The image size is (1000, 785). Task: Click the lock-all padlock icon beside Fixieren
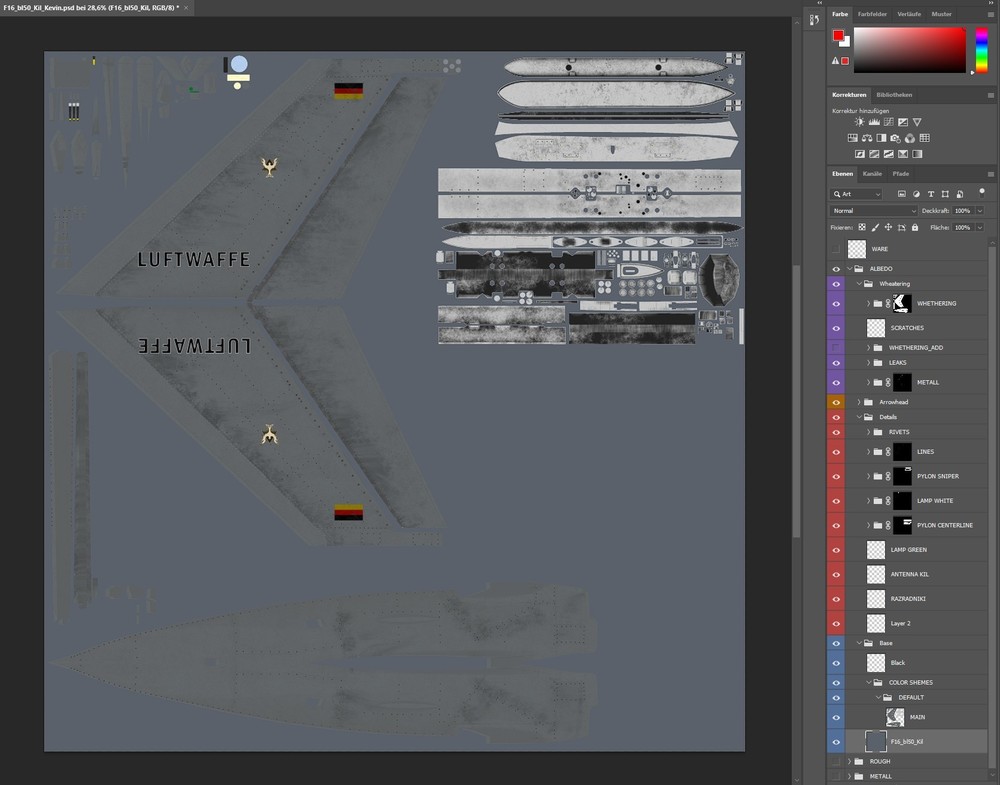tap(915, 227)
